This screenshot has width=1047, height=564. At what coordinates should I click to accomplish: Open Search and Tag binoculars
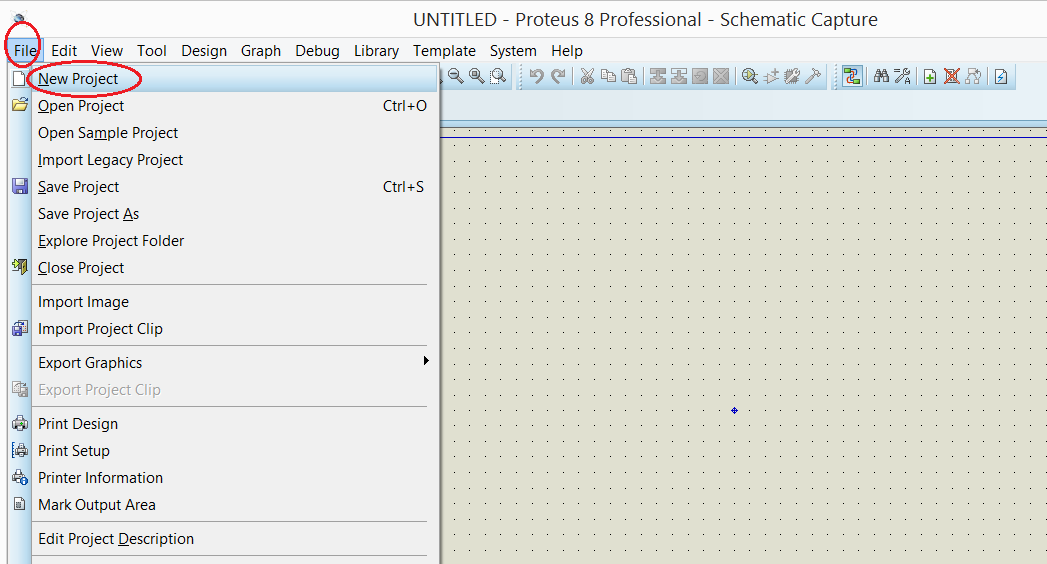pyautogui.click(x=881, y=76)
